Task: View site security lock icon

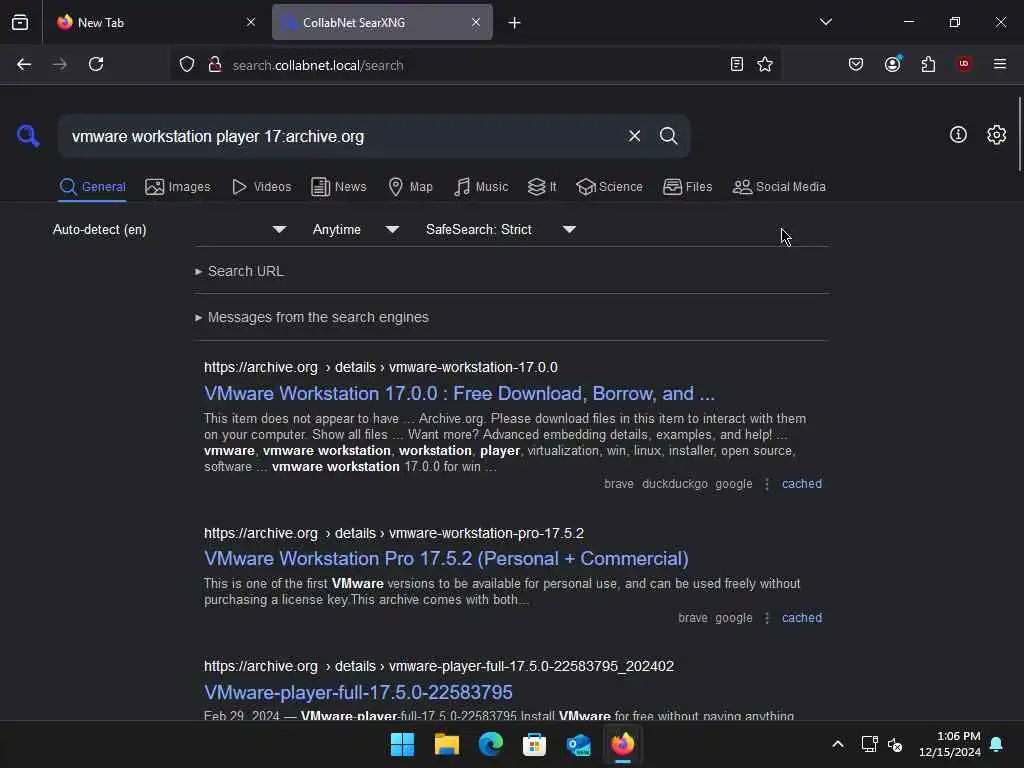Action: tap(214, 65)
